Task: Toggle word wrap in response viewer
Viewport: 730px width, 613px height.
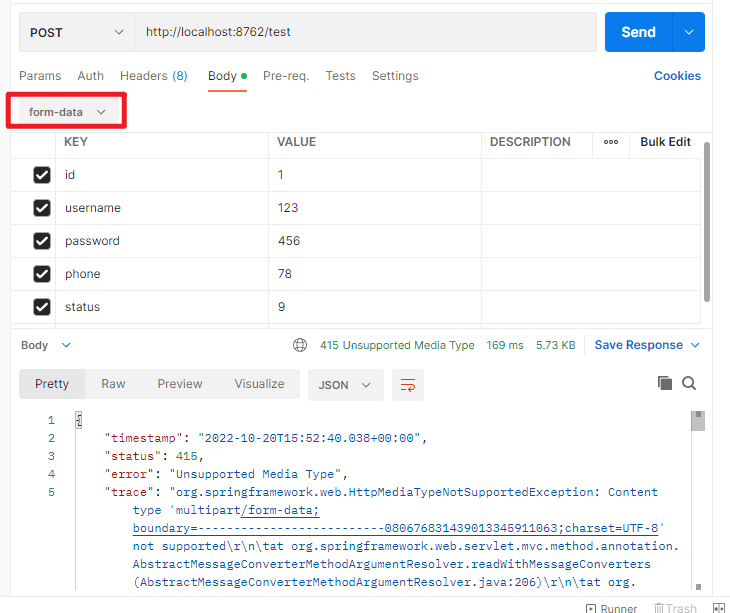Action: coord(408,385)
